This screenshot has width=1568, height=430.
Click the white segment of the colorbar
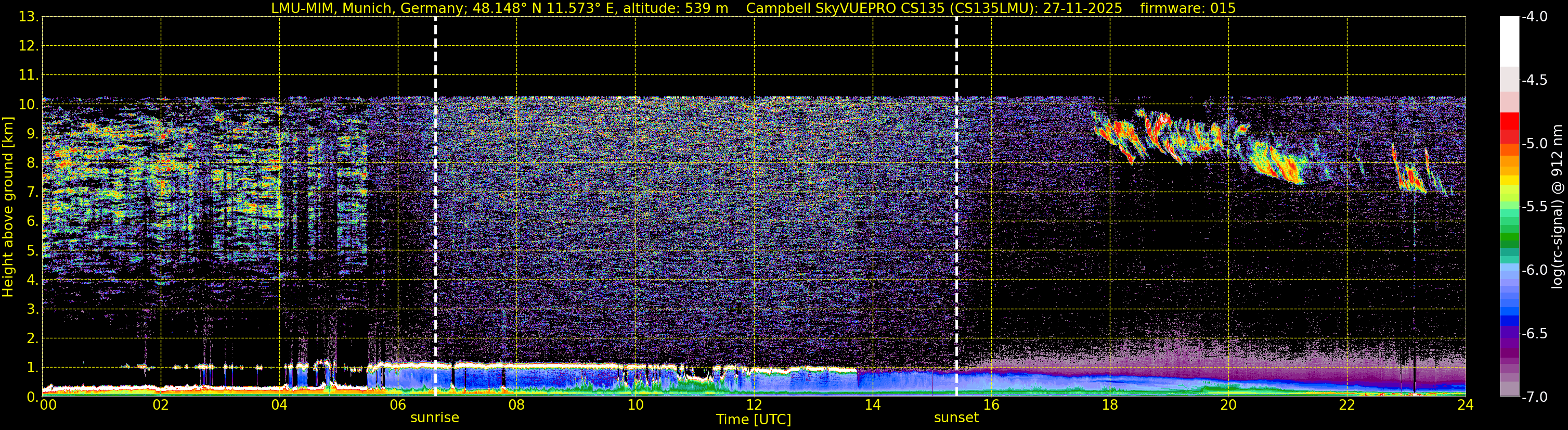pos(1510,42)
